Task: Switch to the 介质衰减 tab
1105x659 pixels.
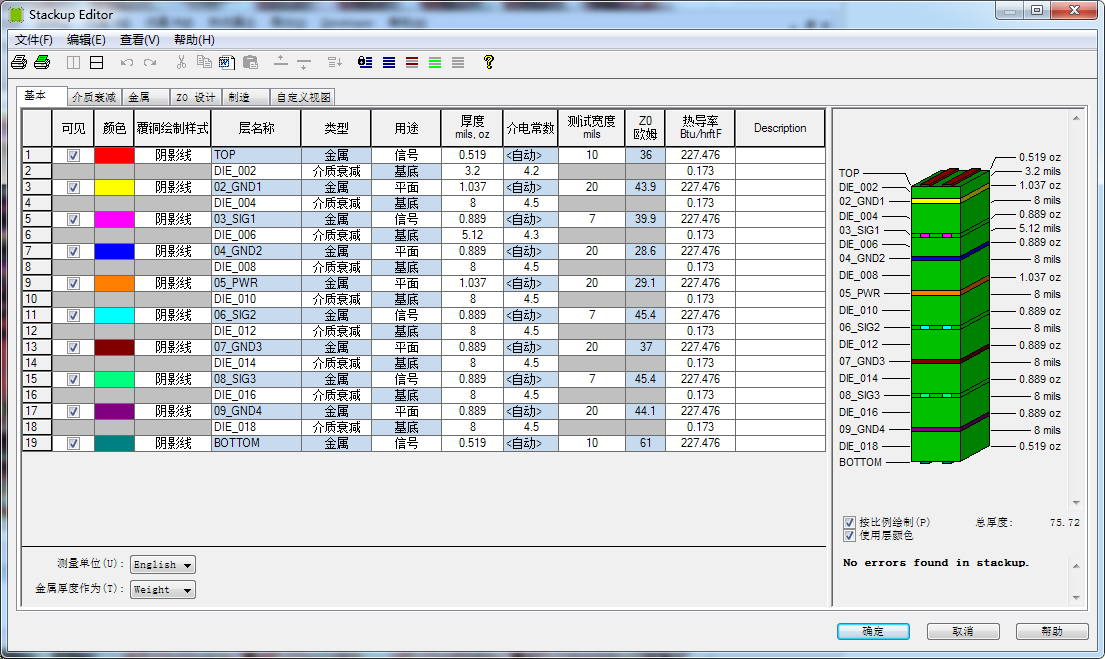Action: pyautogui.click(x=94, y=97)
